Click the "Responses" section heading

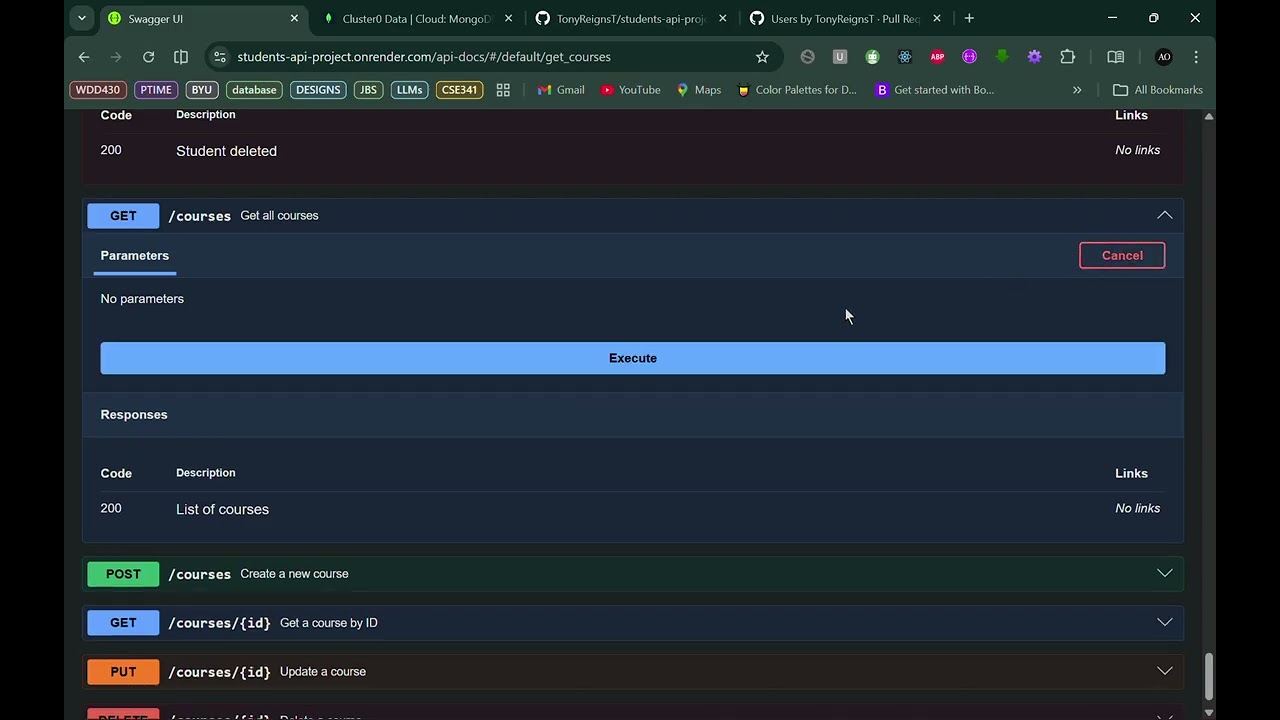pyautogui.click(x=134, y=415)
